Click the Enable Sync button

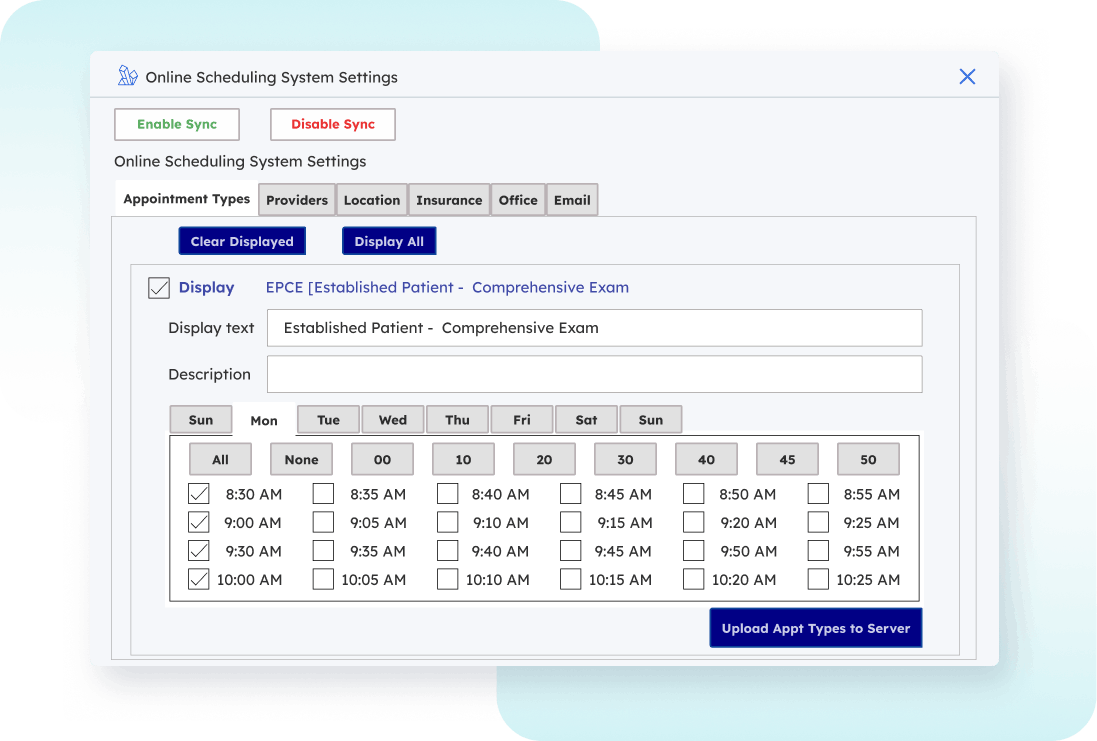177,124
